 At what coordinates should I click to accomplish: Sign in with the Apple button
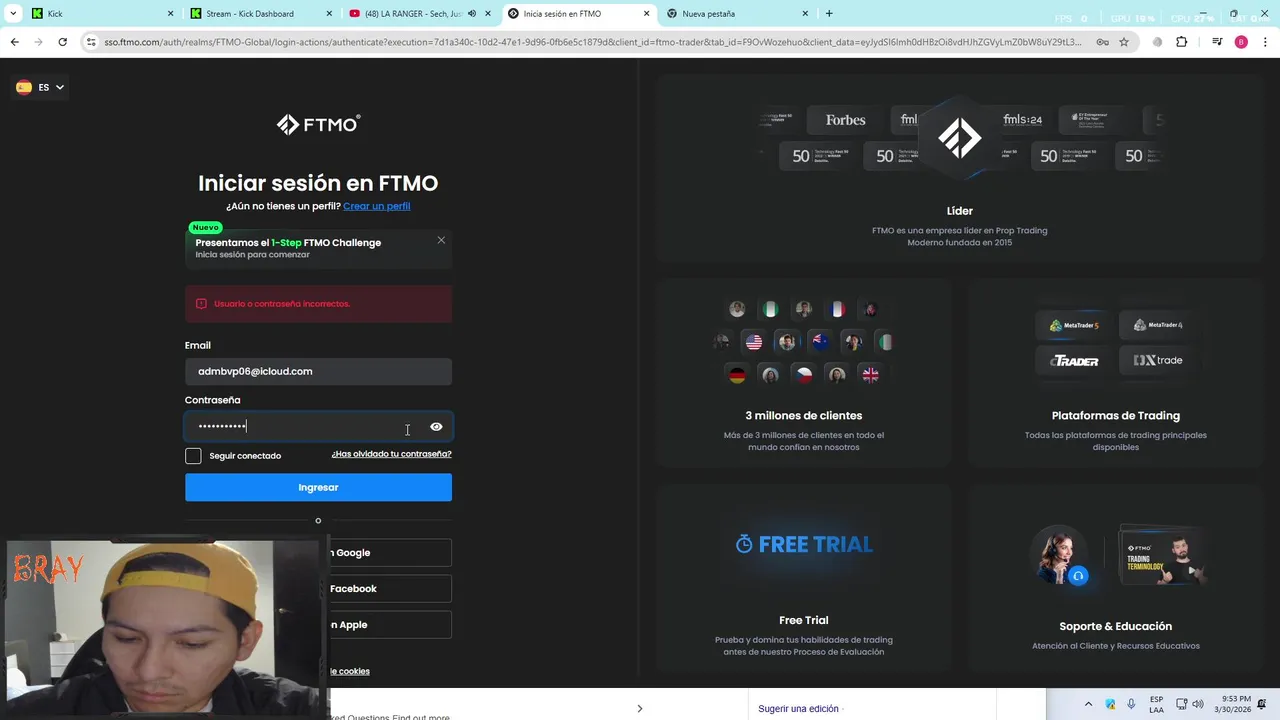point(390,625)
